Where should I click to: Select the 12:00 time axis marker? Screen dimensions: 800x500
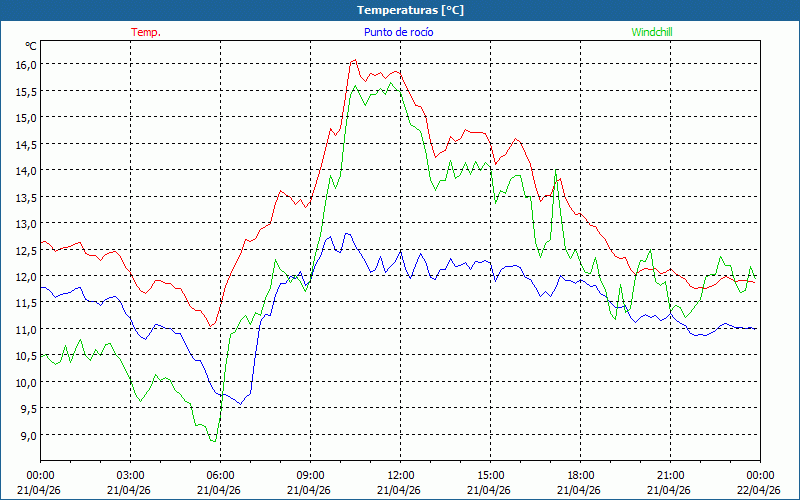coord(400,475)
